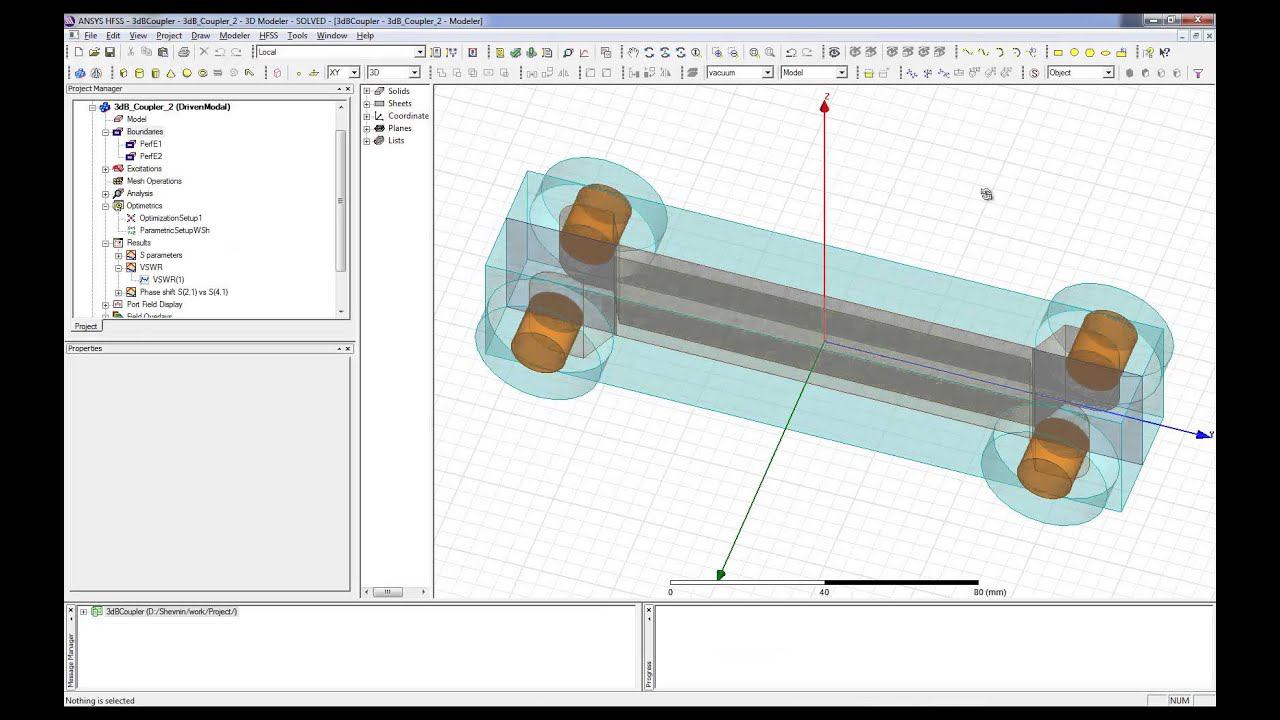Viewport: 1280px width, 720px height.
Task: Select the Draw Regular Polygon tool
Action: 1090,52
